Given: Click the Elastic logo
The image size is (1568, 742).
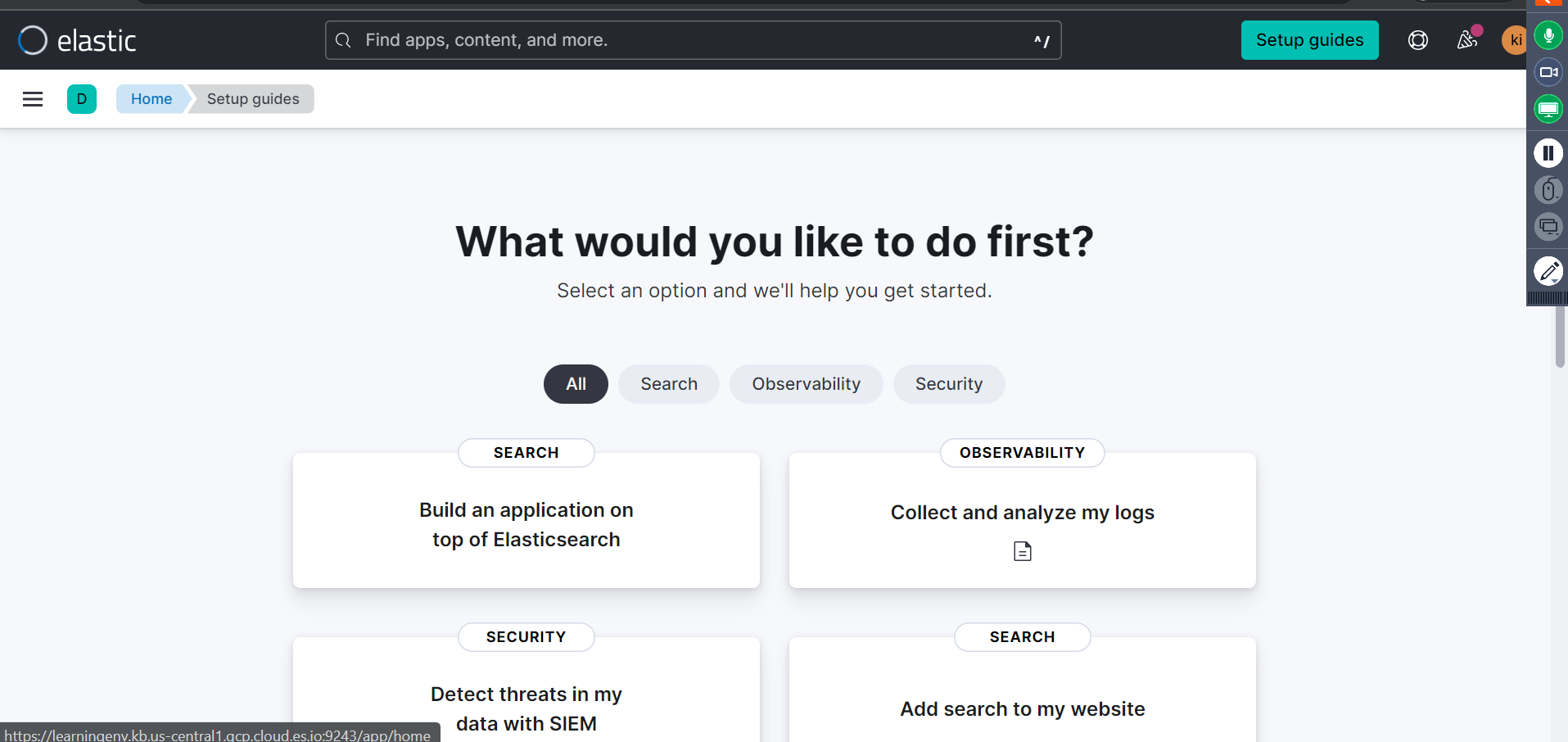Looking at the screenshot, I should click(x=78, y=40).
